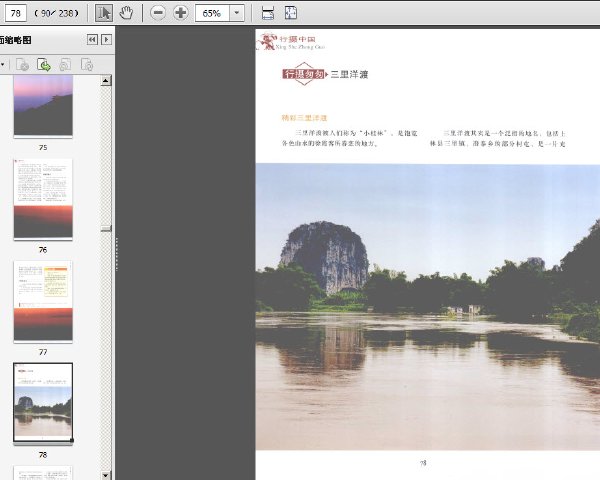Click the page number field showing 78

pyautogui.click(x=16, y=13)
